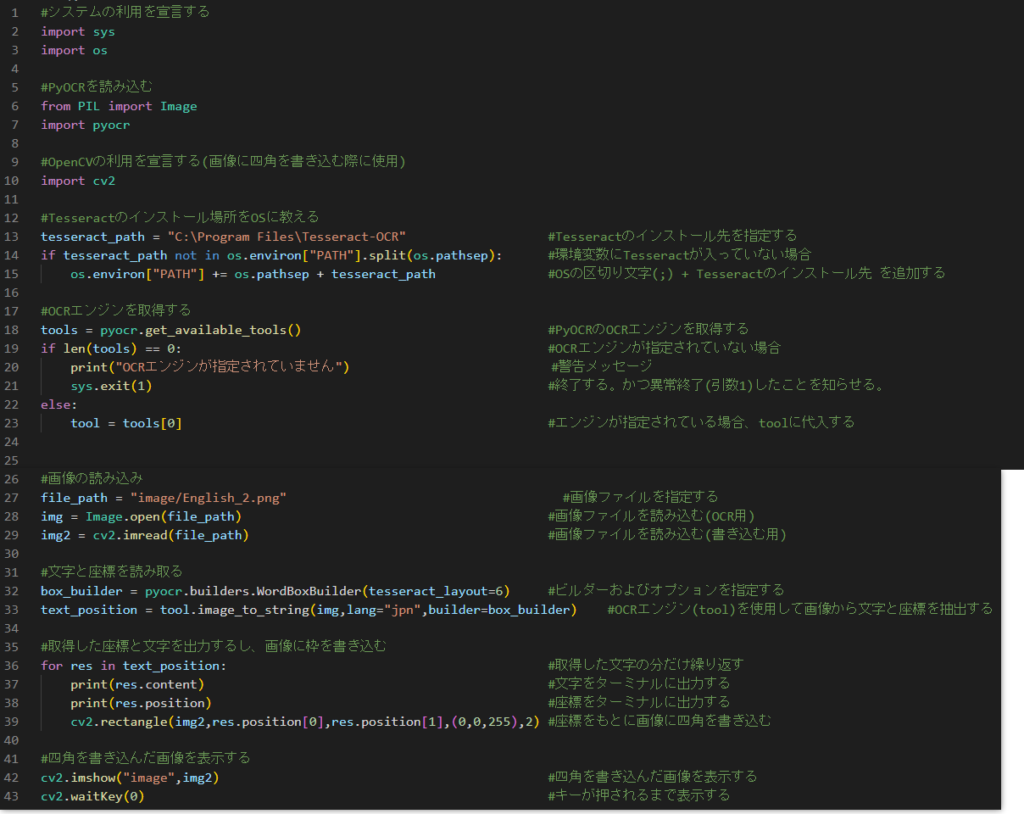Click 'os.pathsep + tesseract_path' on line 15
Screen dimensions: 1024x814
tap(335, 274)
